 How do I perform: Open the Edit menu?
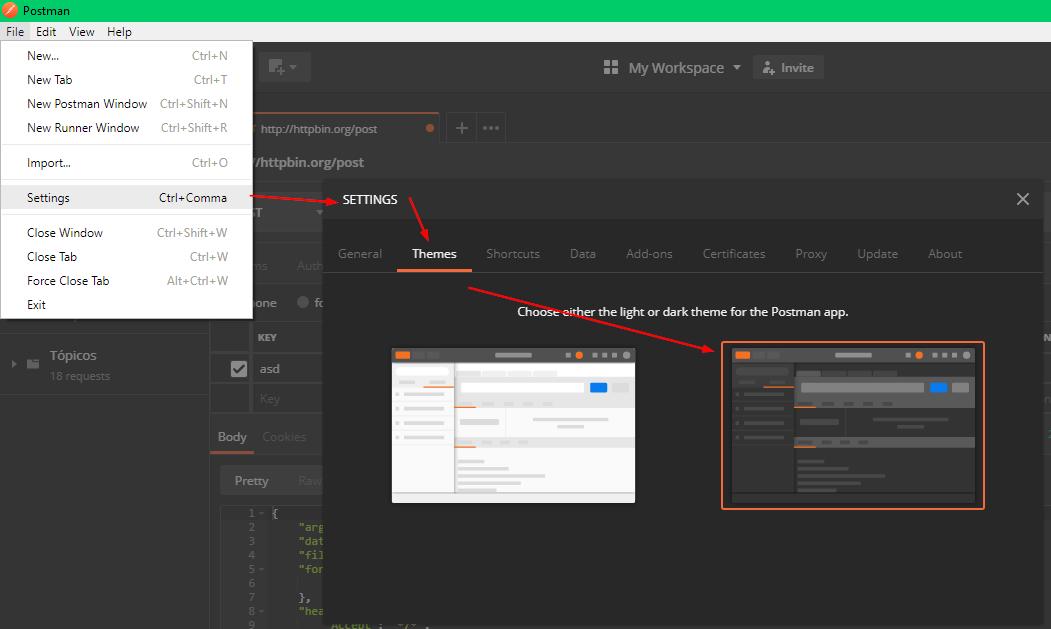click(x=46, y=32)
